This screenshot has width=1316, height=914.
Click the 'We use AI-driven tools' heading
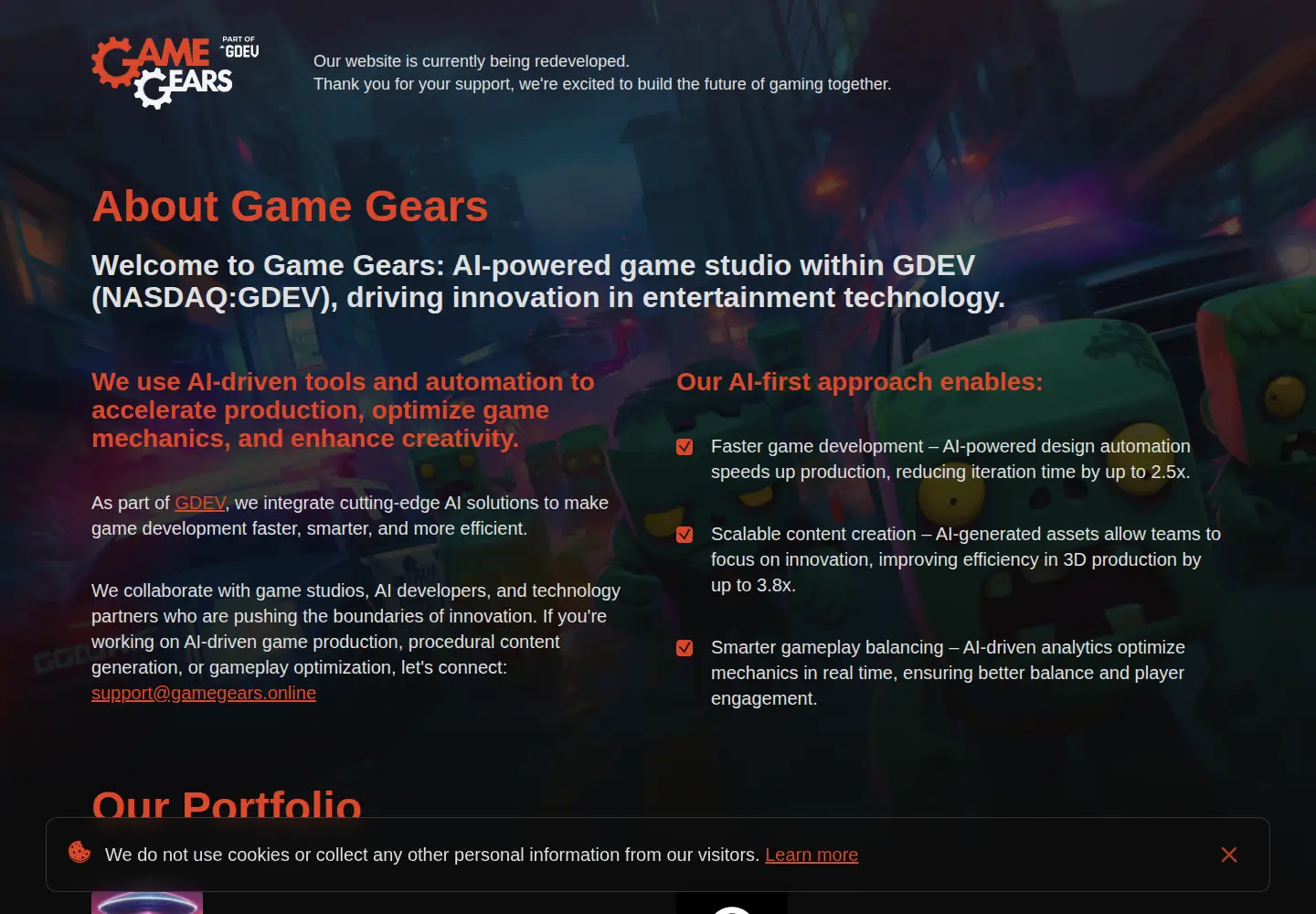click(x=343, y=409)
